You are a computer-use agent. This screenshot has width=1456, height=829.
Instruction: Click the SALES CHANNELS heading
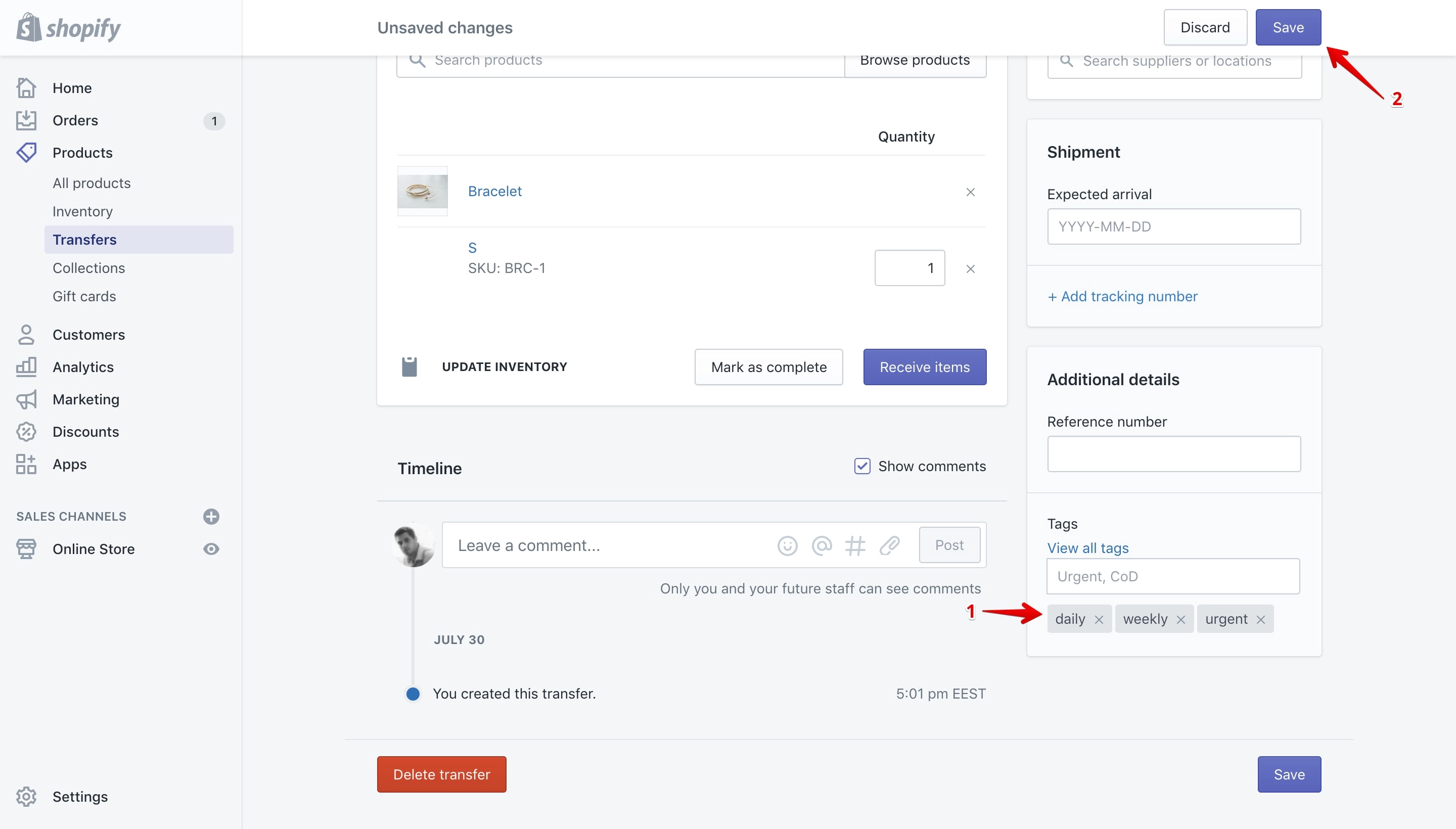click(71, 517)
